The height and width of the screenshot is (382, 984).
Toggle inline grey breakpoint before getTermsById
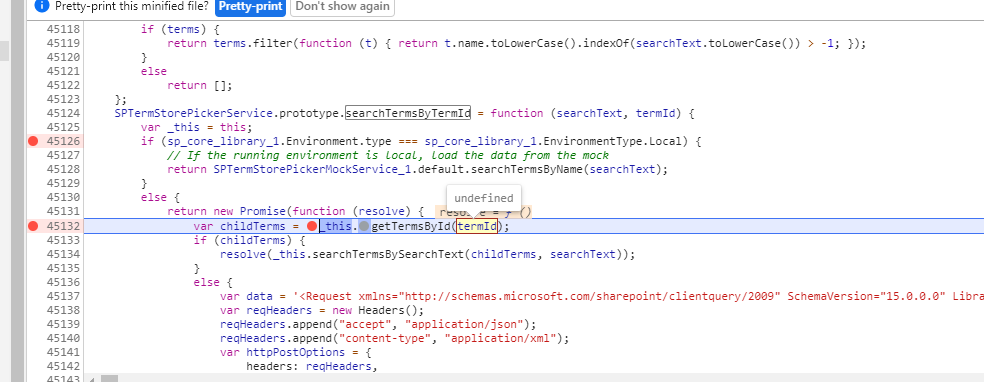point(364,226)
